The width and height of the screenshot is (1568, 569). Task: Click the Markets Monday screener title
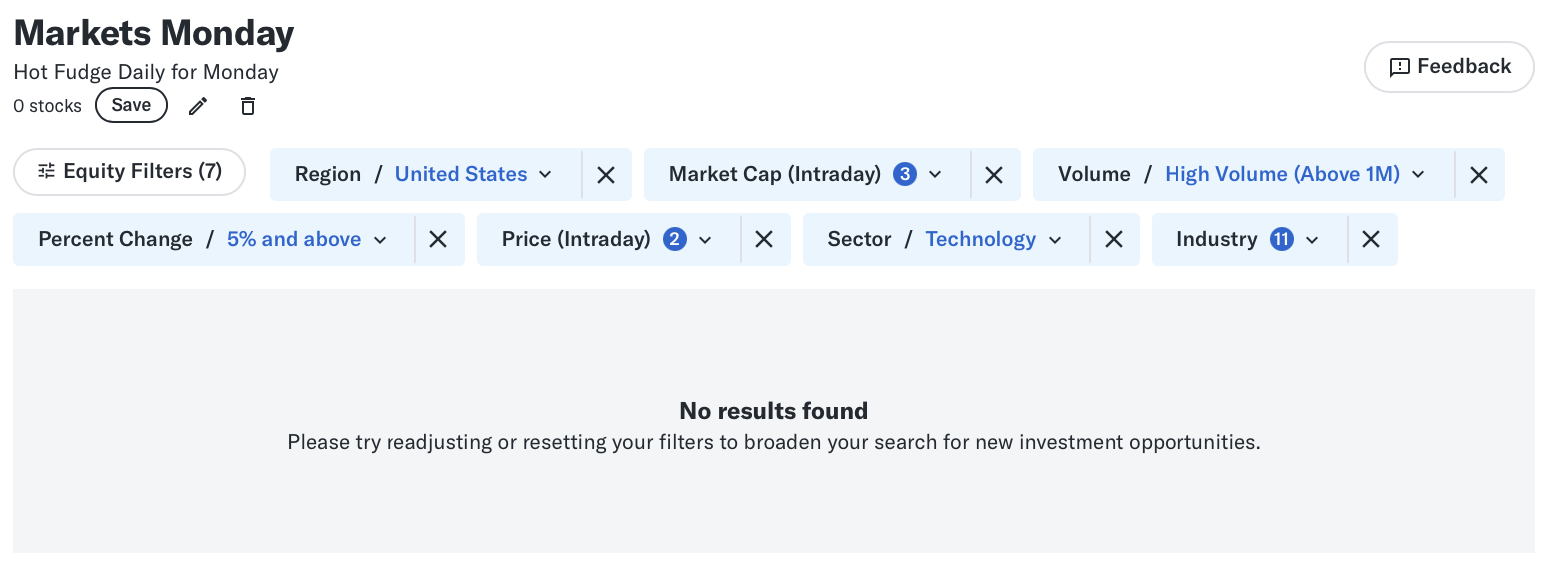[154, 33]
